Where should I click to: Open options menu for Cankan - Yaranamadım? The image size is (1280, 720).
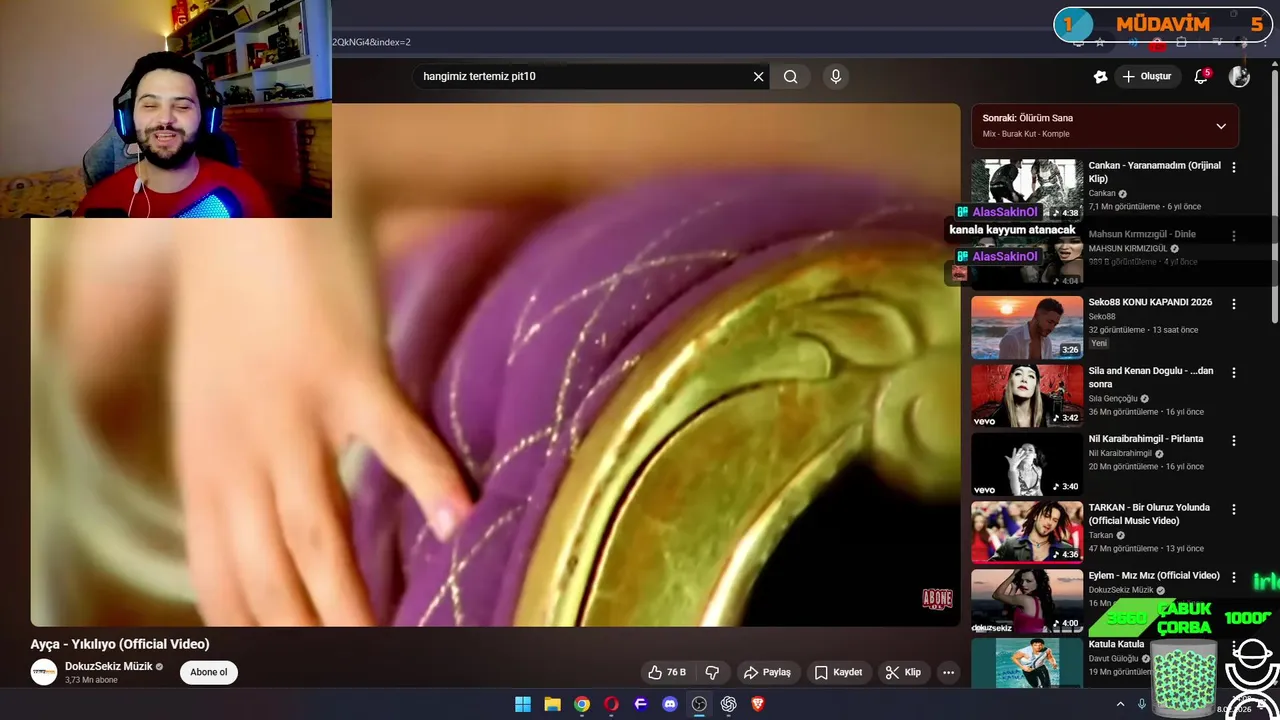1234,167
